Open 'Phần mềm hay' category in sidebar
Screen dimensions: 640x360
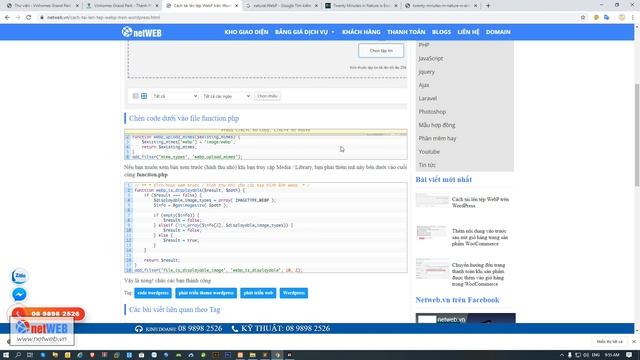click(437, 138)
